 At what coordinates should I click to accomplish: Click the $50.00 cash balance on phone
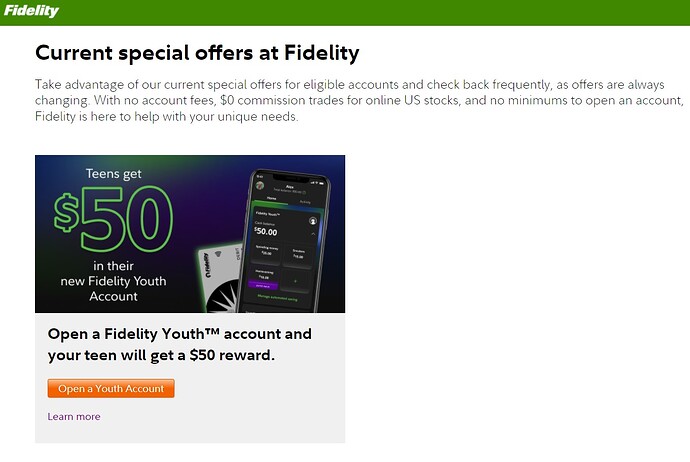(270, 232)
